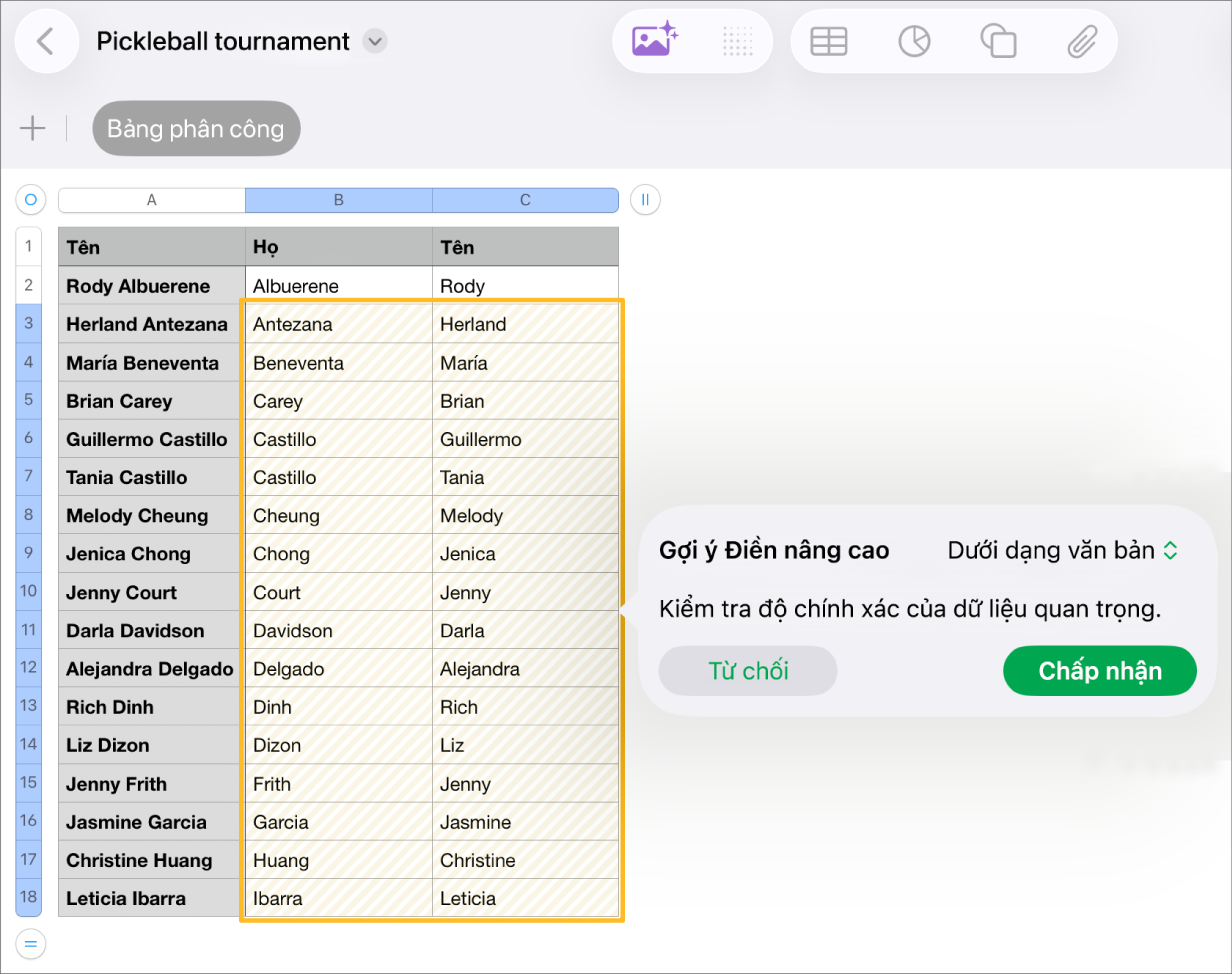The height and width of the screenshot is (974, 1232).
Task: Click the paperclip attachment icon
Action: 1082,41
